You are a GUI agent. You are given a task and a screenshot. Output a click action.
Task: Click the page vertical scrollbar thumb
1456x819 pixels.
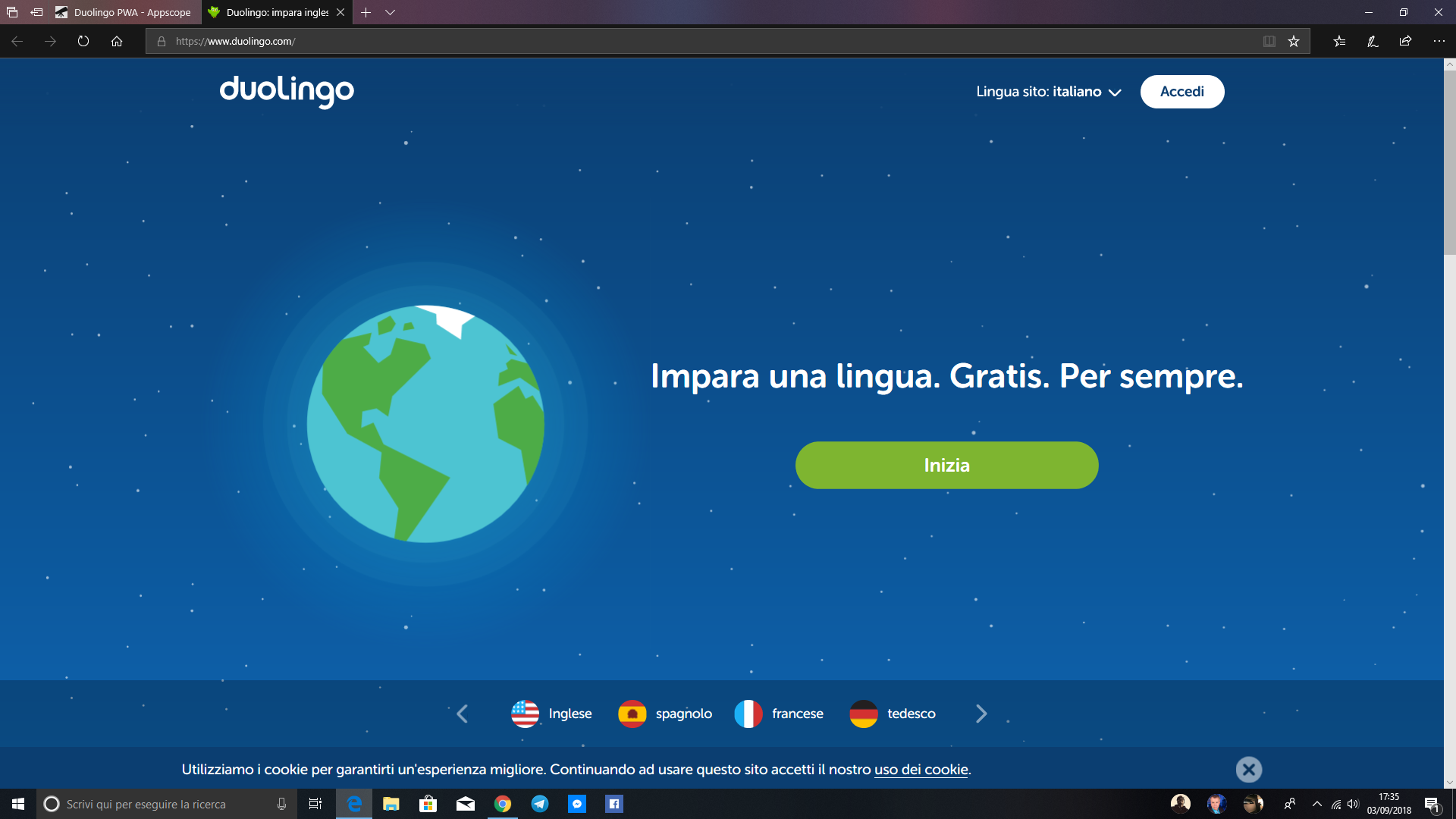(x=1449, y=163)
